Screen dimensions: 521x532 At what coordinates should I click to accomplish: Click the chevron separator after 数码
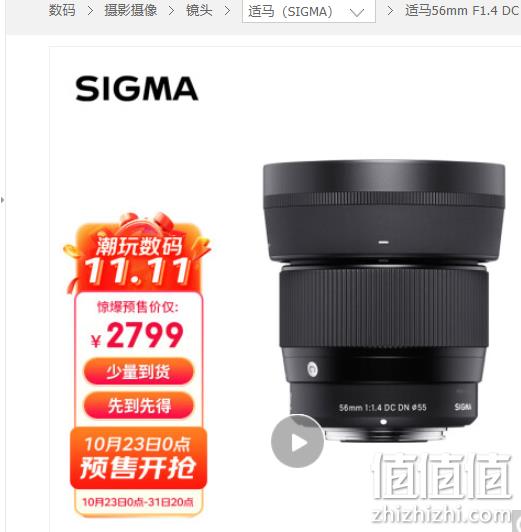(x=90, y=11)
